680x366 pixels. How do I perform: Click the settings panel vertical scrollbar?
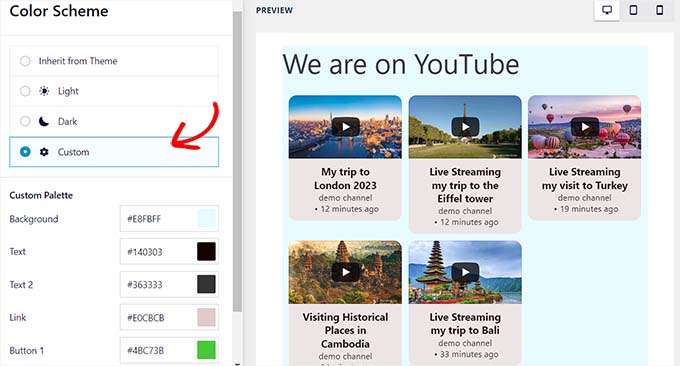(x=237, y=160)
